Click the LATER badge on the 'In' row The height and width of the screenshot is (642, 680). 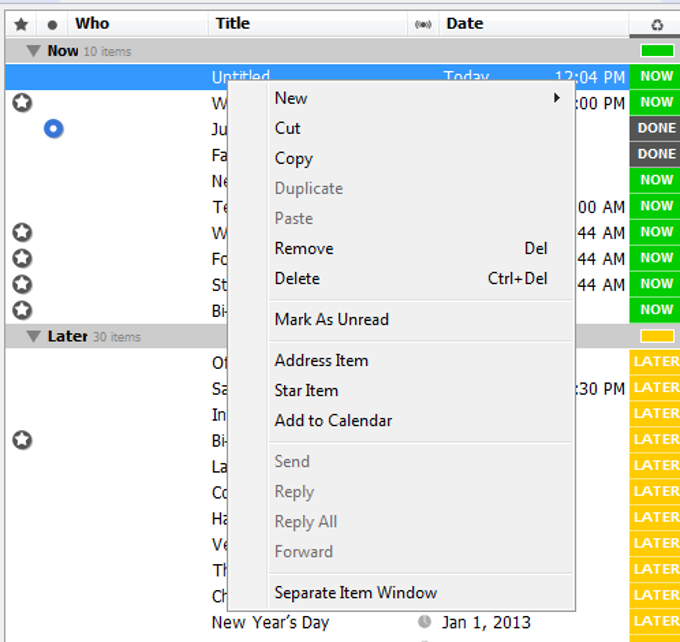655,414
